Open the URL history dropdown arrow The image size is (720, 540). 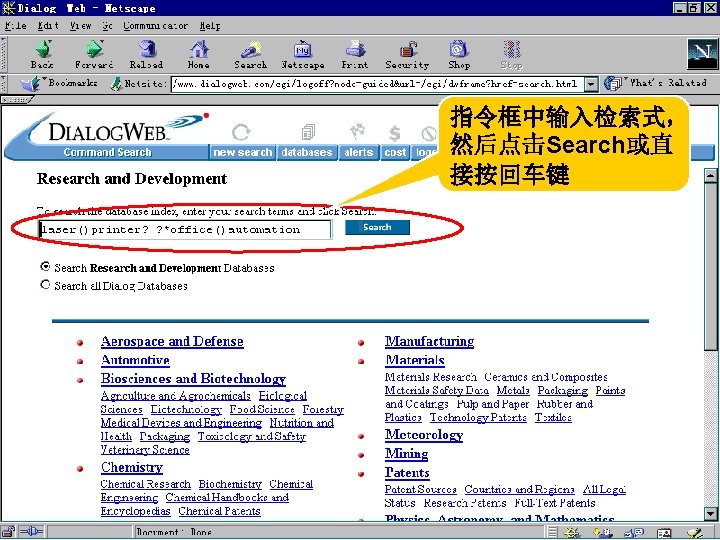(591, 84)
